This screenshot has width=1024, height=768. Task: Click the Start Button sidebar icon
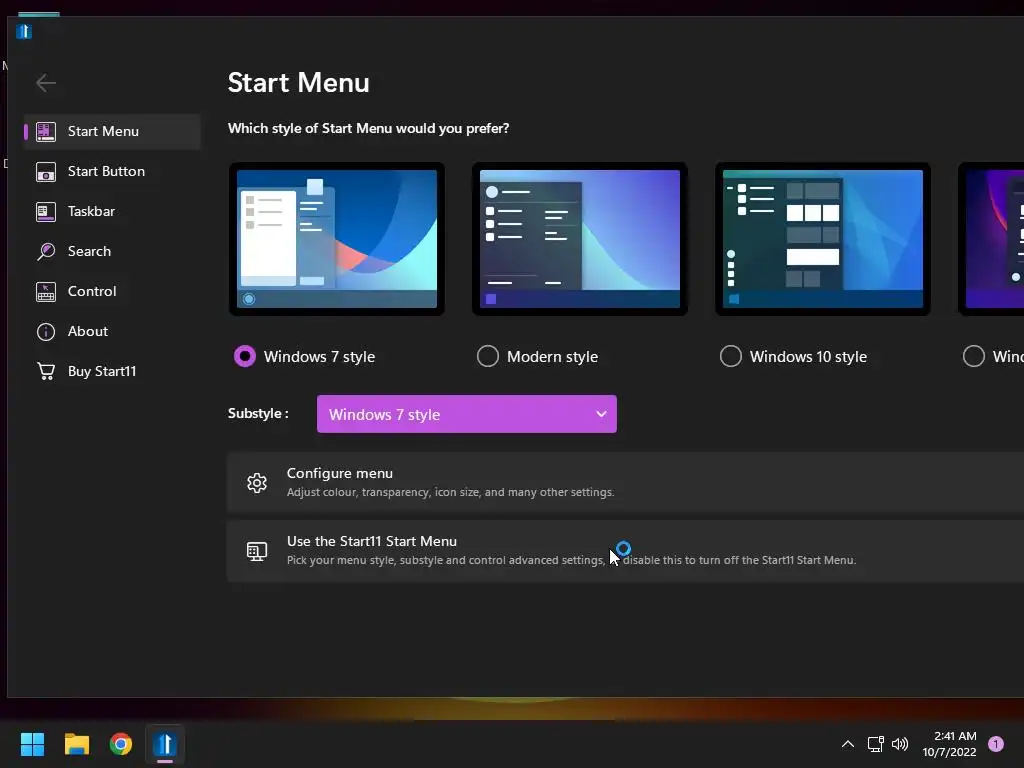[46, 172]
